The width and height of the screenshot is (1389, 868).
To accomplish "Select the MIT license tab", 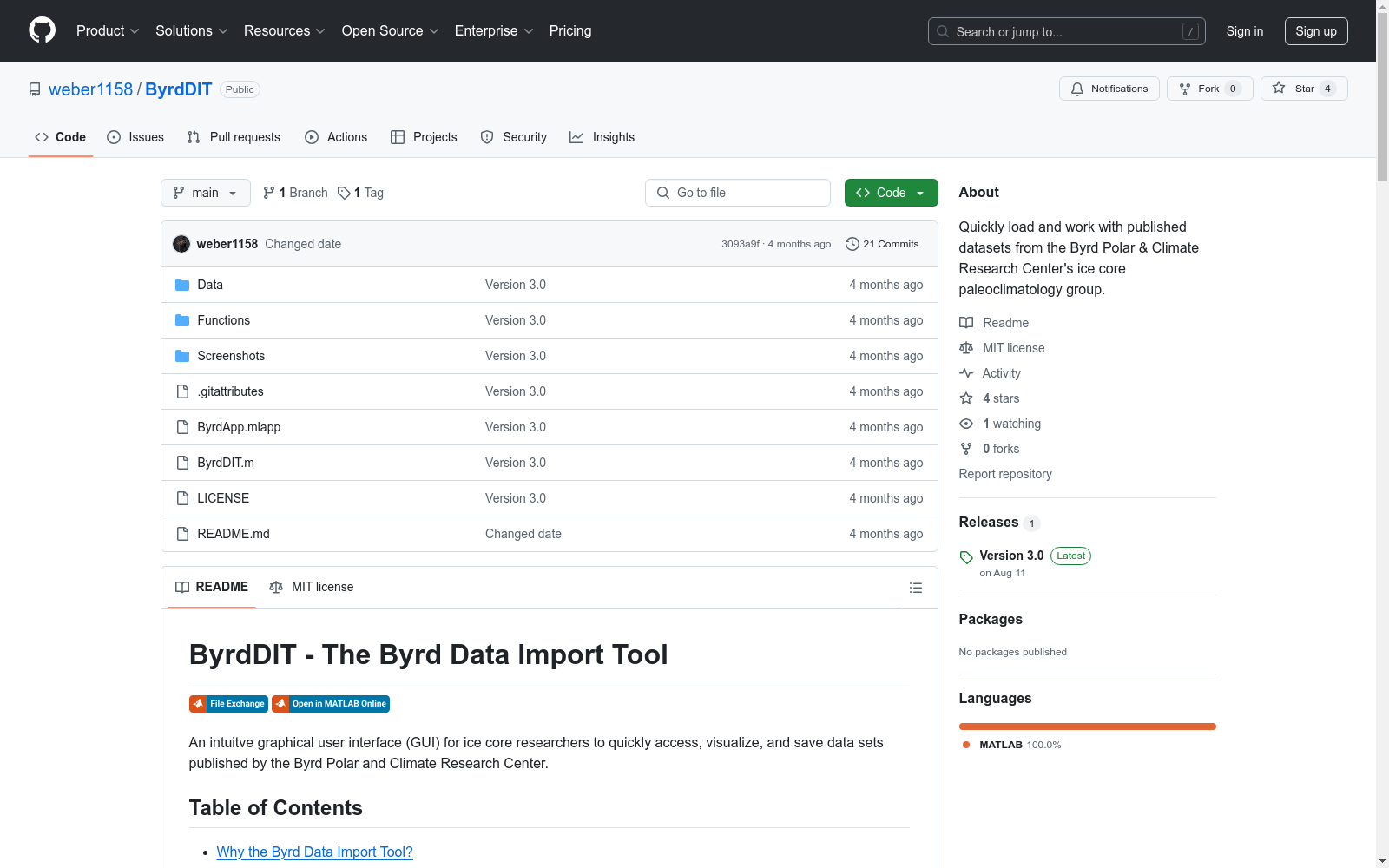I will click(x=312, y=587).
